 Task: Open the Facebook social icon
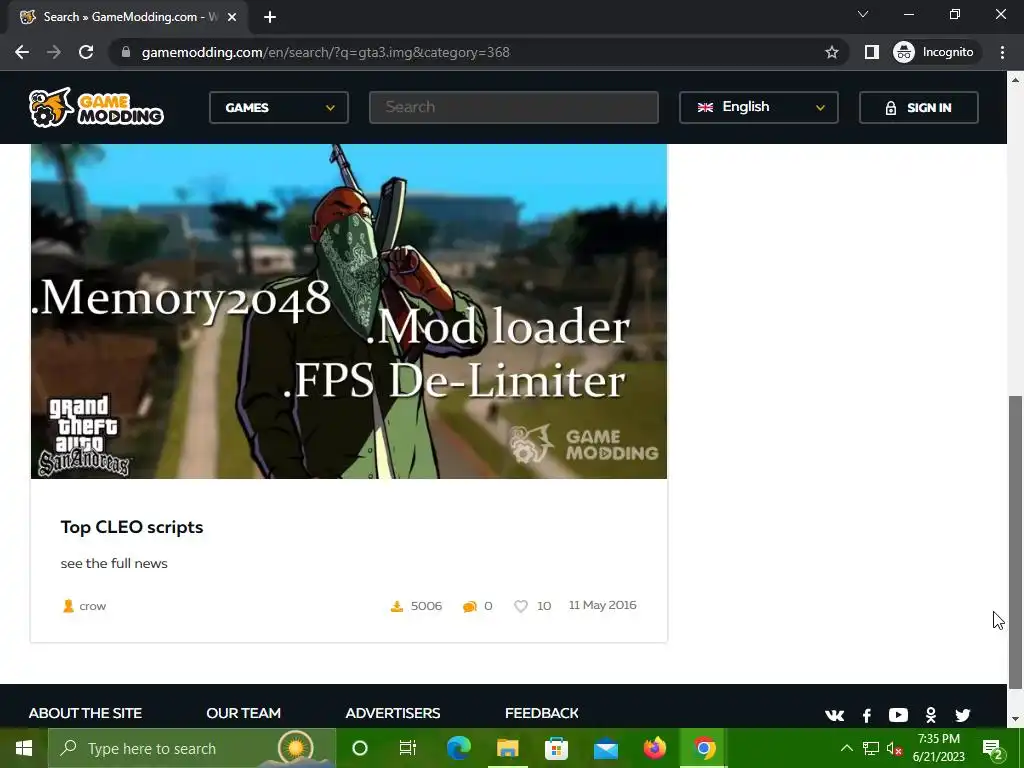[867, 715]
